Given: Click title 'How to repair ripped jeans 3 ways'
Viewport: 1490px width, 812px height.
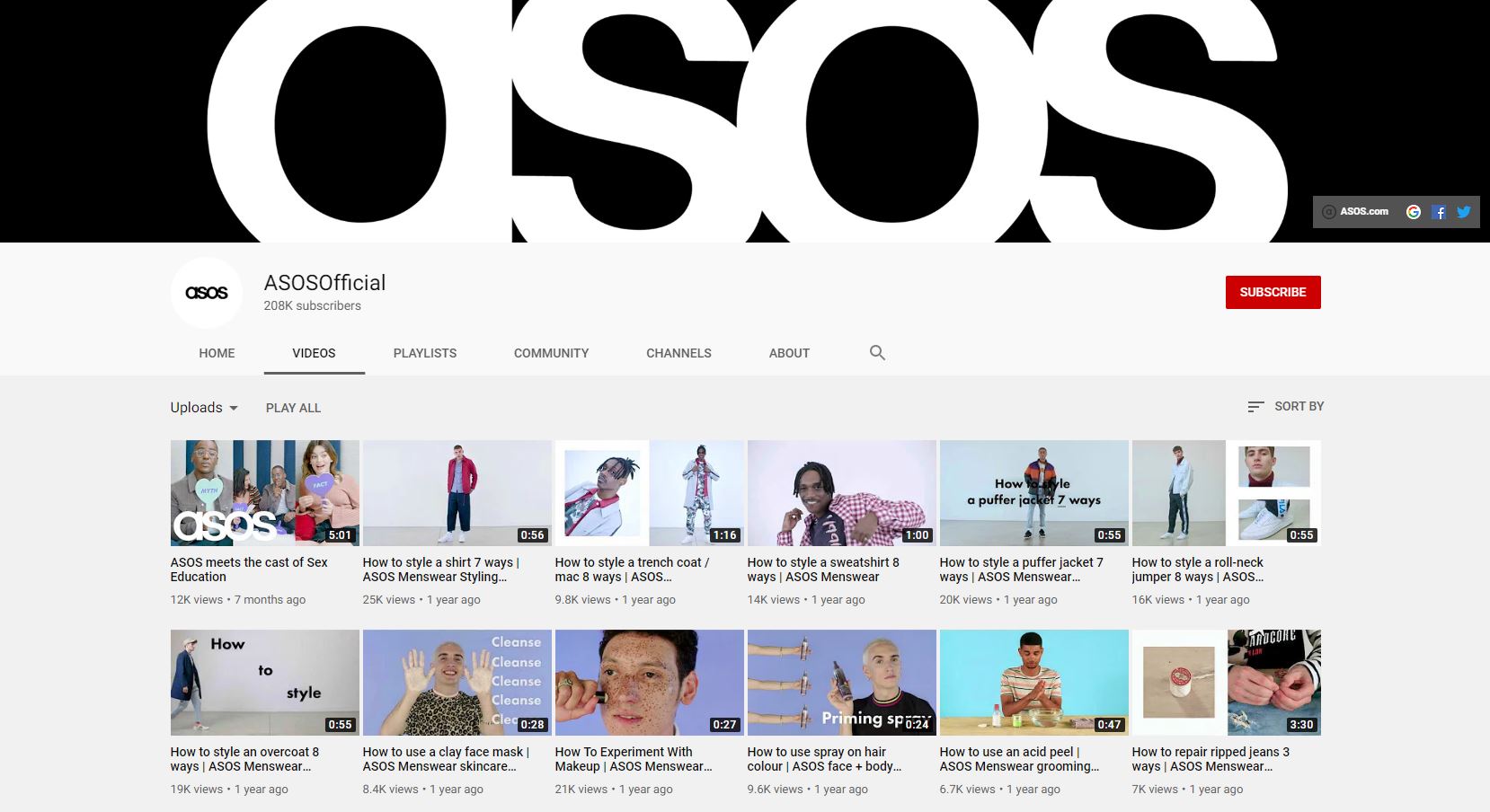Looking at the screenshot, I should click(1211, 759).
